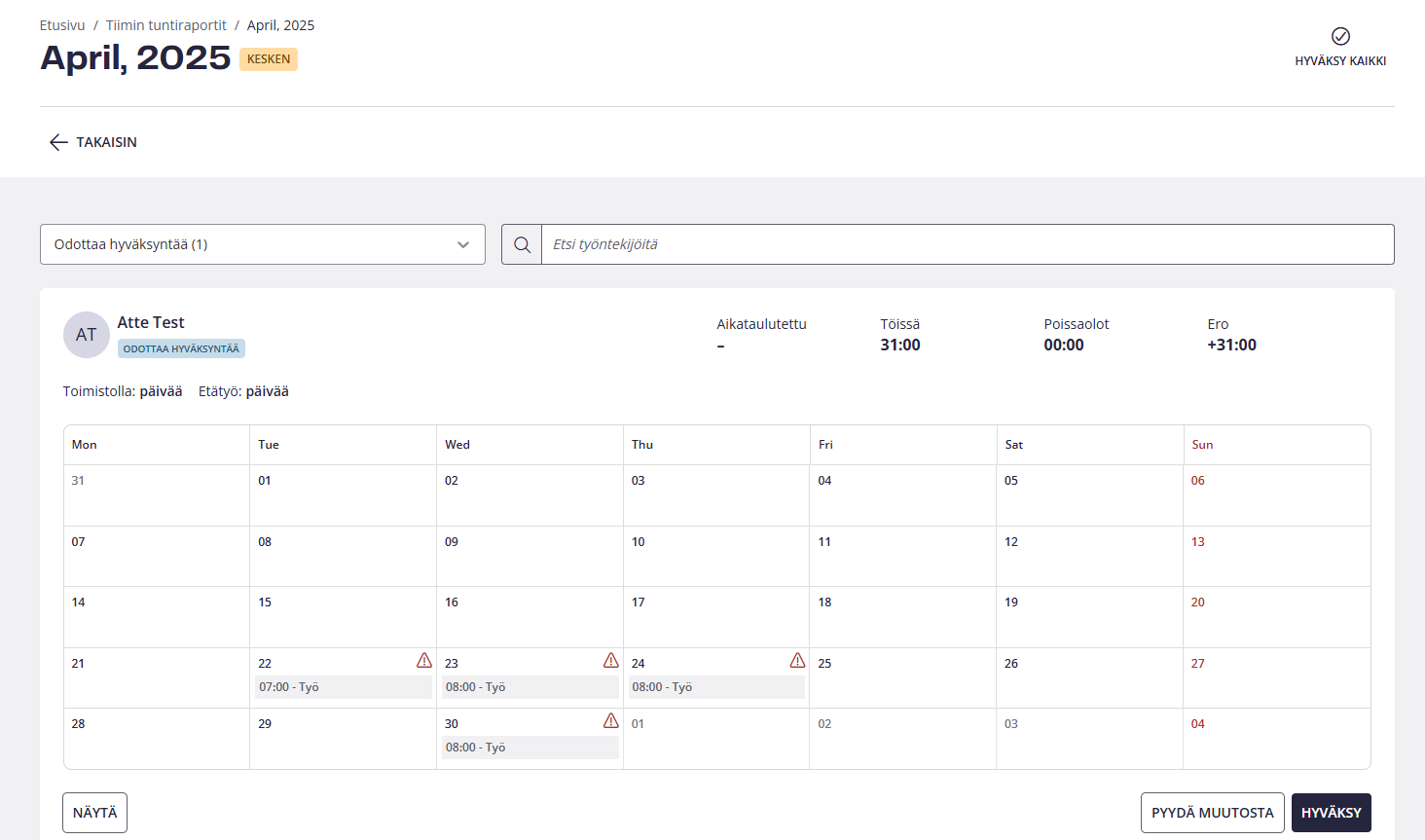Click the Etsi työntekijöitä search field
This screenshot has height=840, width=1425.
pos(968,244)
